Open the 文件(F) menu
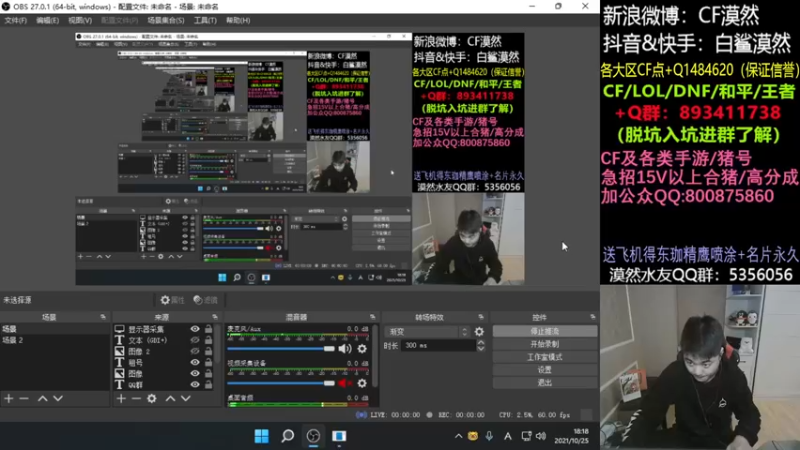This screenshot has height=450, width=800. pyautogui.click(x=15, y=20)
